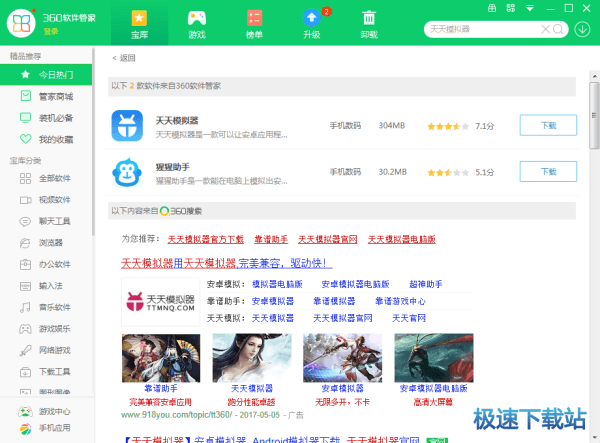
Task: Open the 卸载 tab
Action: click(x=369, y=25)
